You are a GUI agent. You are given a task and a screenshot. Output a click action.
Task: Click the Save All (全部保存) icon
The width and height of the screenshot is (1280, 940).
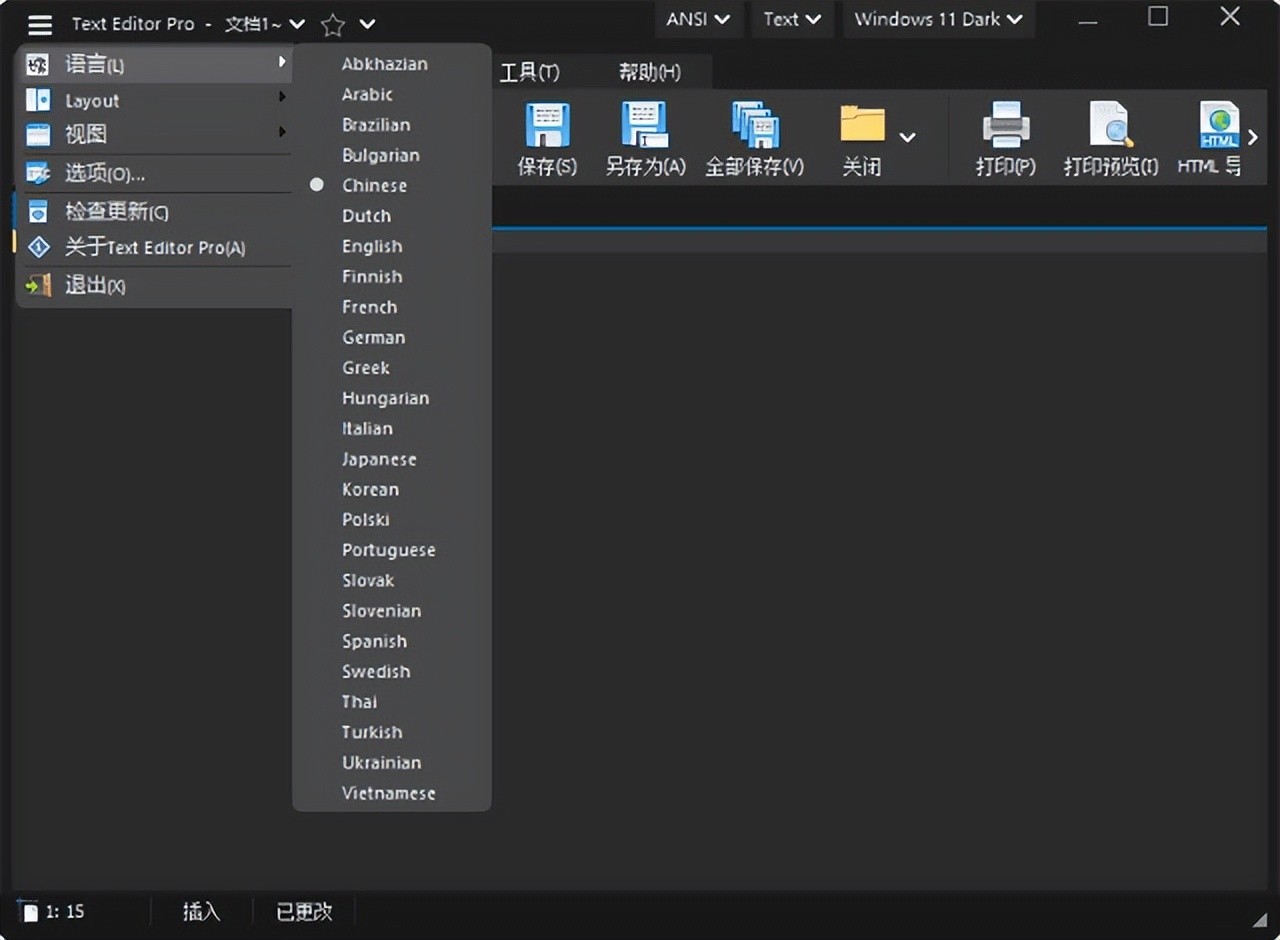point(755,127)
